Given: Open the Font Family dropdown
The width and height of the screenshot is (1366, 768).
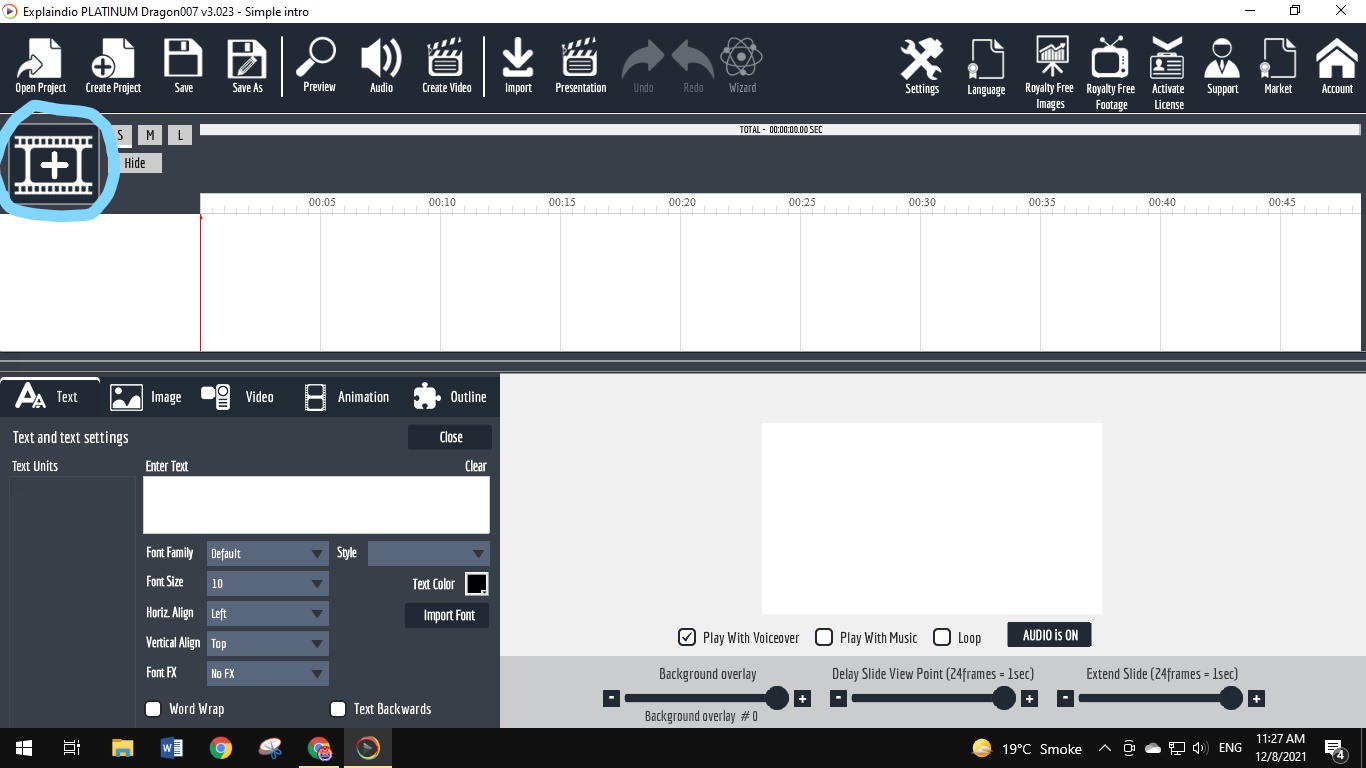Looking at the screenshot, I should pyautogui.click(x=267, y=553).
